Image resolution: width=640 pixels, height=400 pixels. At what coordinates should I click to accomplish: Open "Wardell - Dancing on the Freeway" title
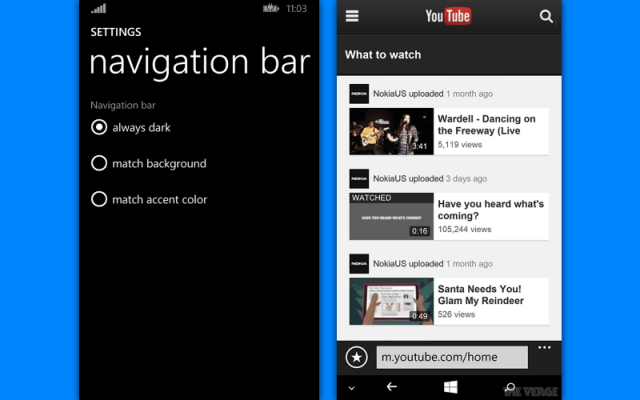[487, 124]
